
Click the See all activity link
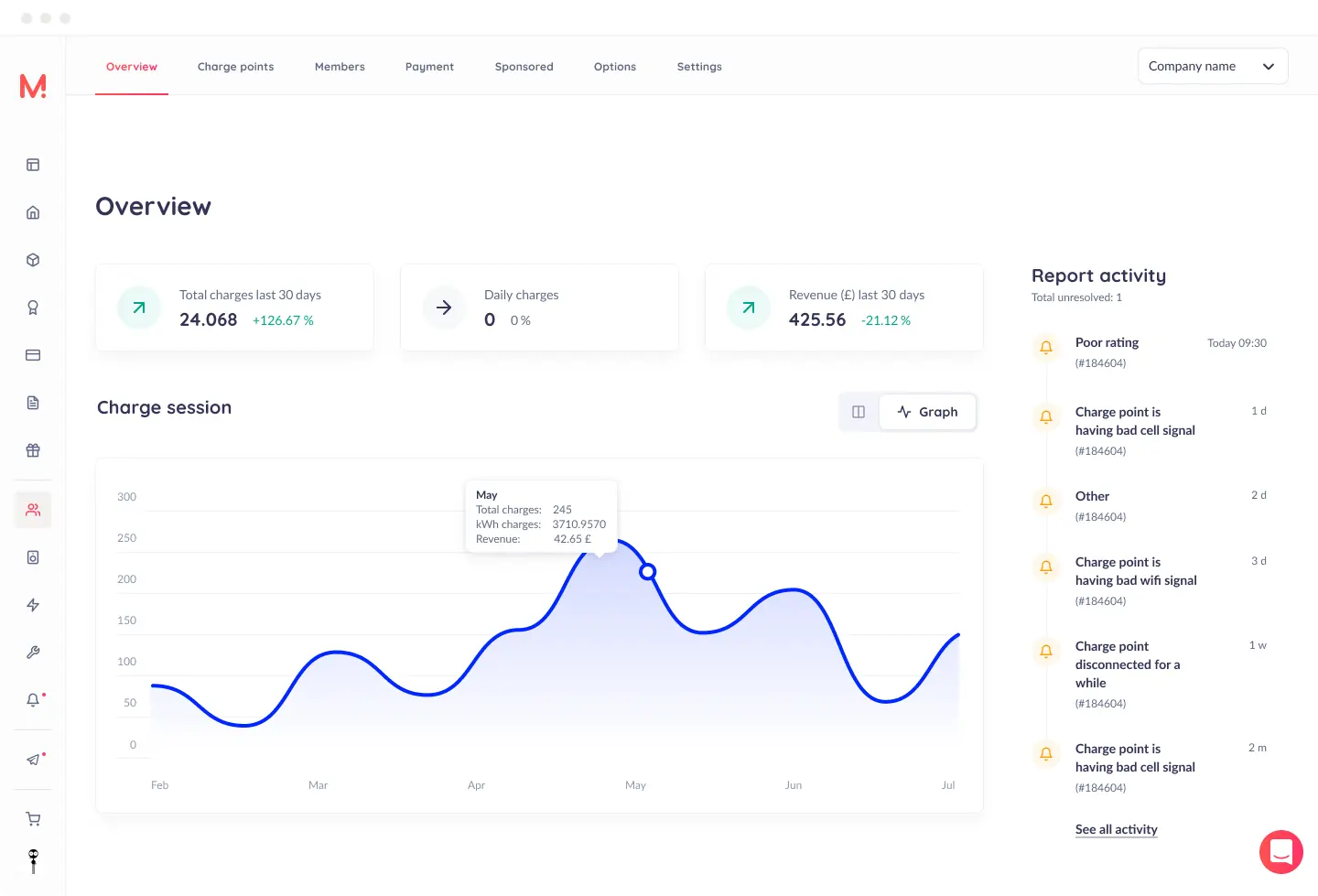(x=1116, y=829)
